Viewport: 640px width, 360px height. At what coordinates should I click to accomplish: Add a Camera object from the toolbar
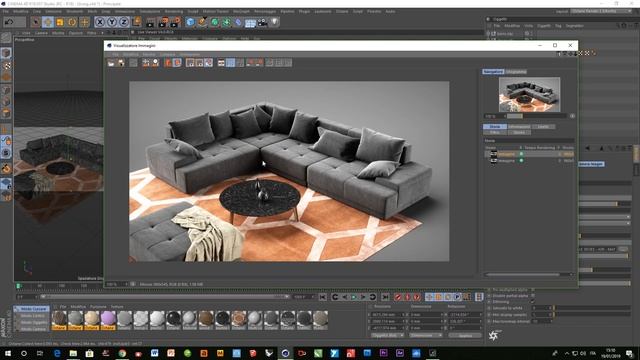tap(262, 22)
